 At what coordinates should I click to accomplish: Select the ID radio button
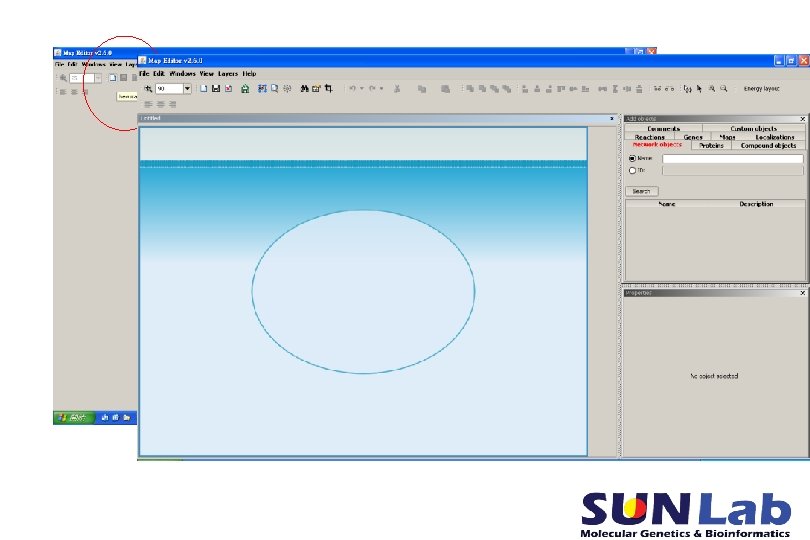pos(632,170)
